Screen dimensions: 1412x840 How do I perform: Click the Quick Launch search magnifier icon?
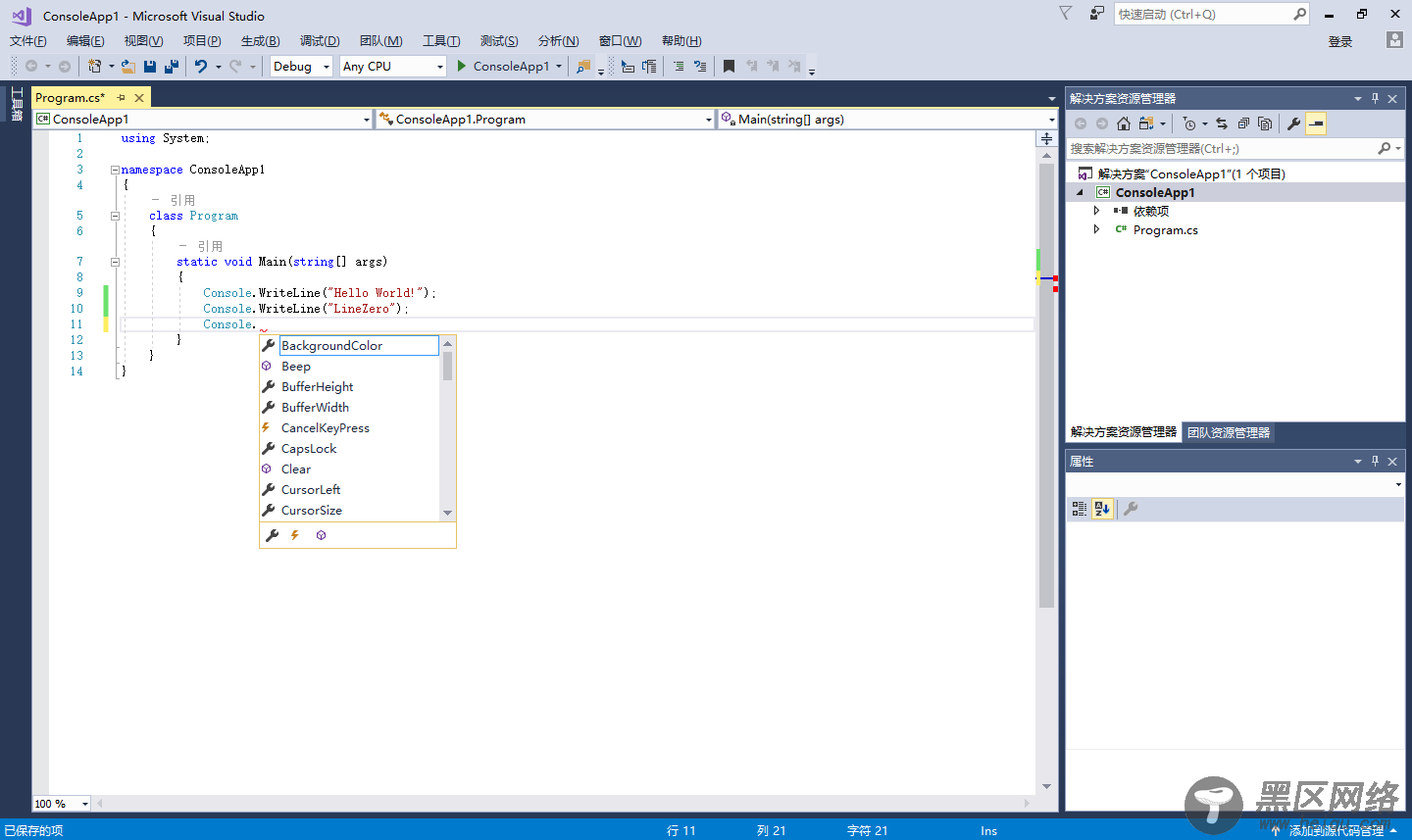point(1299,14)
